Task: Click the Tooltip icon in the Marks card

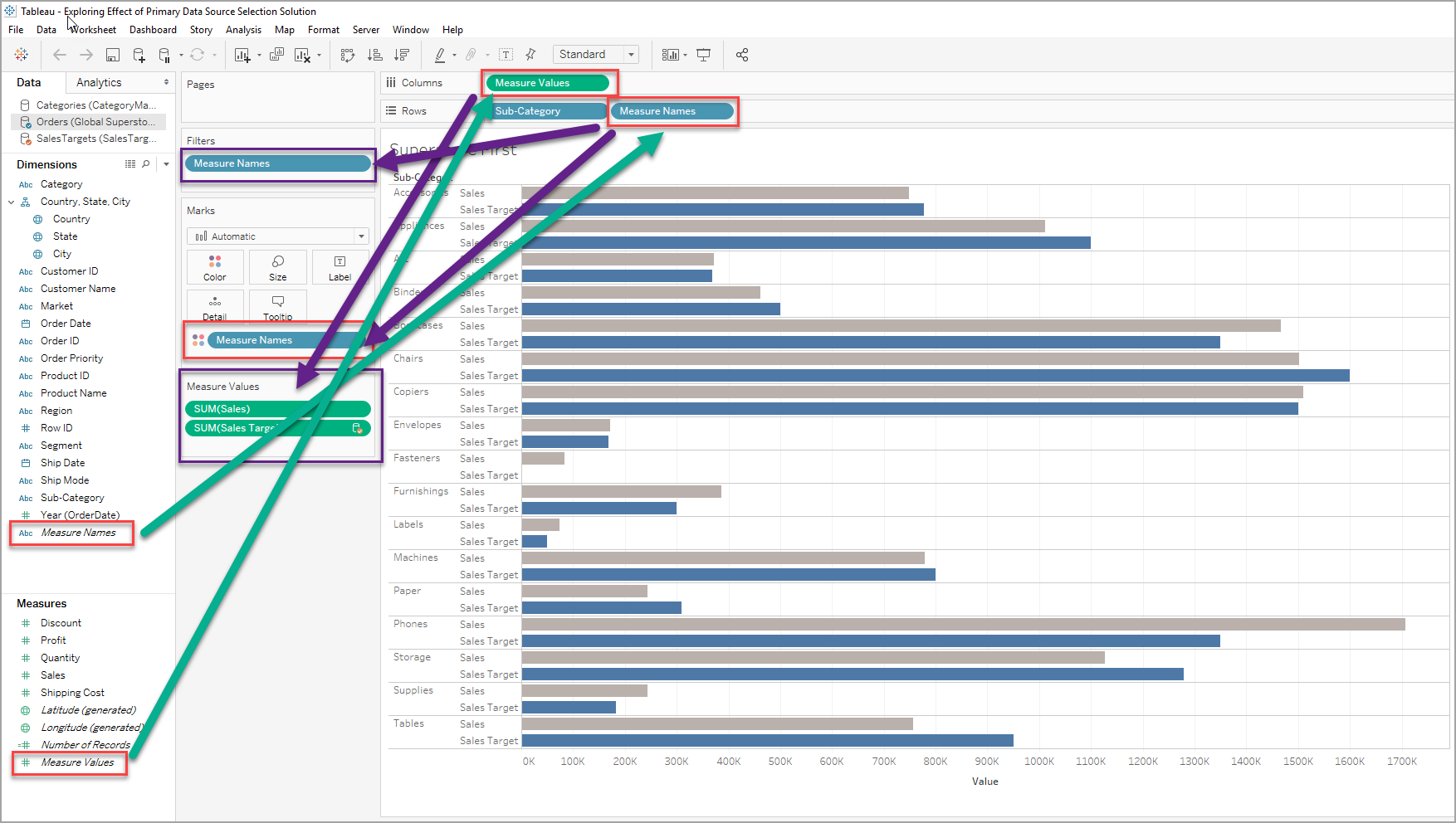Action: coord(277,306)
